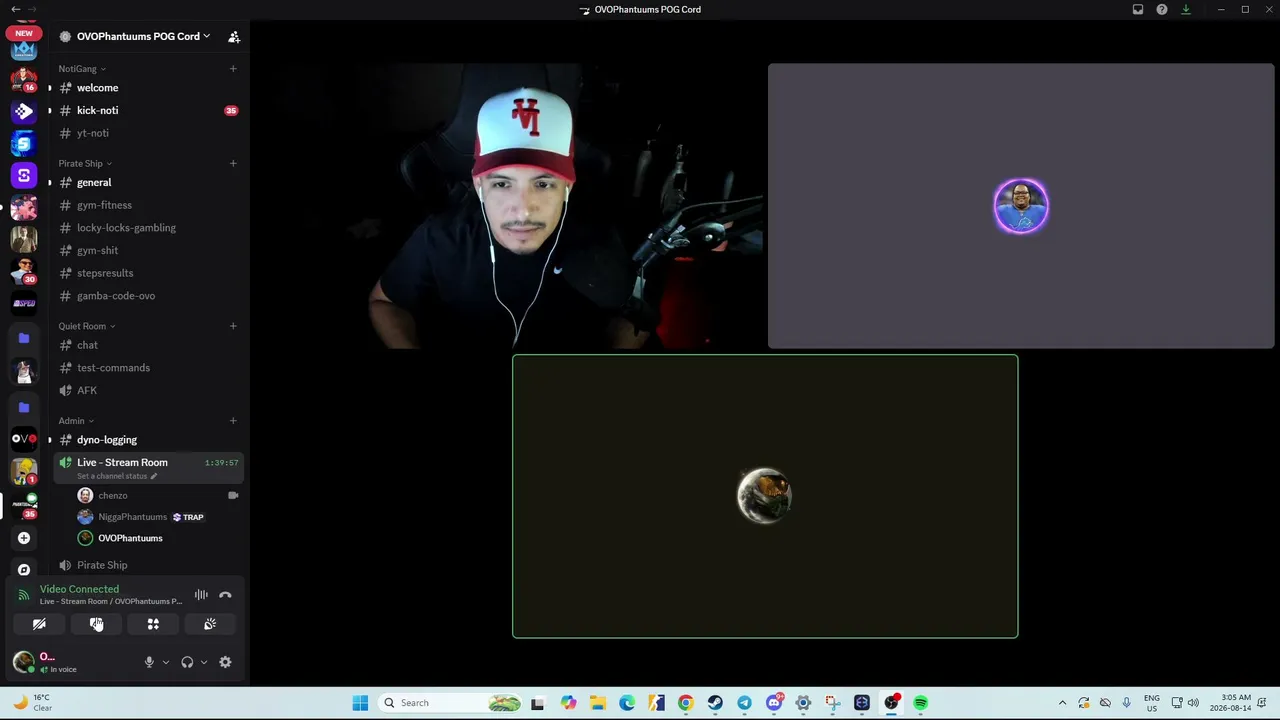Click the green download update icon
This screenshot has height=720, width=1280.
1186,9
